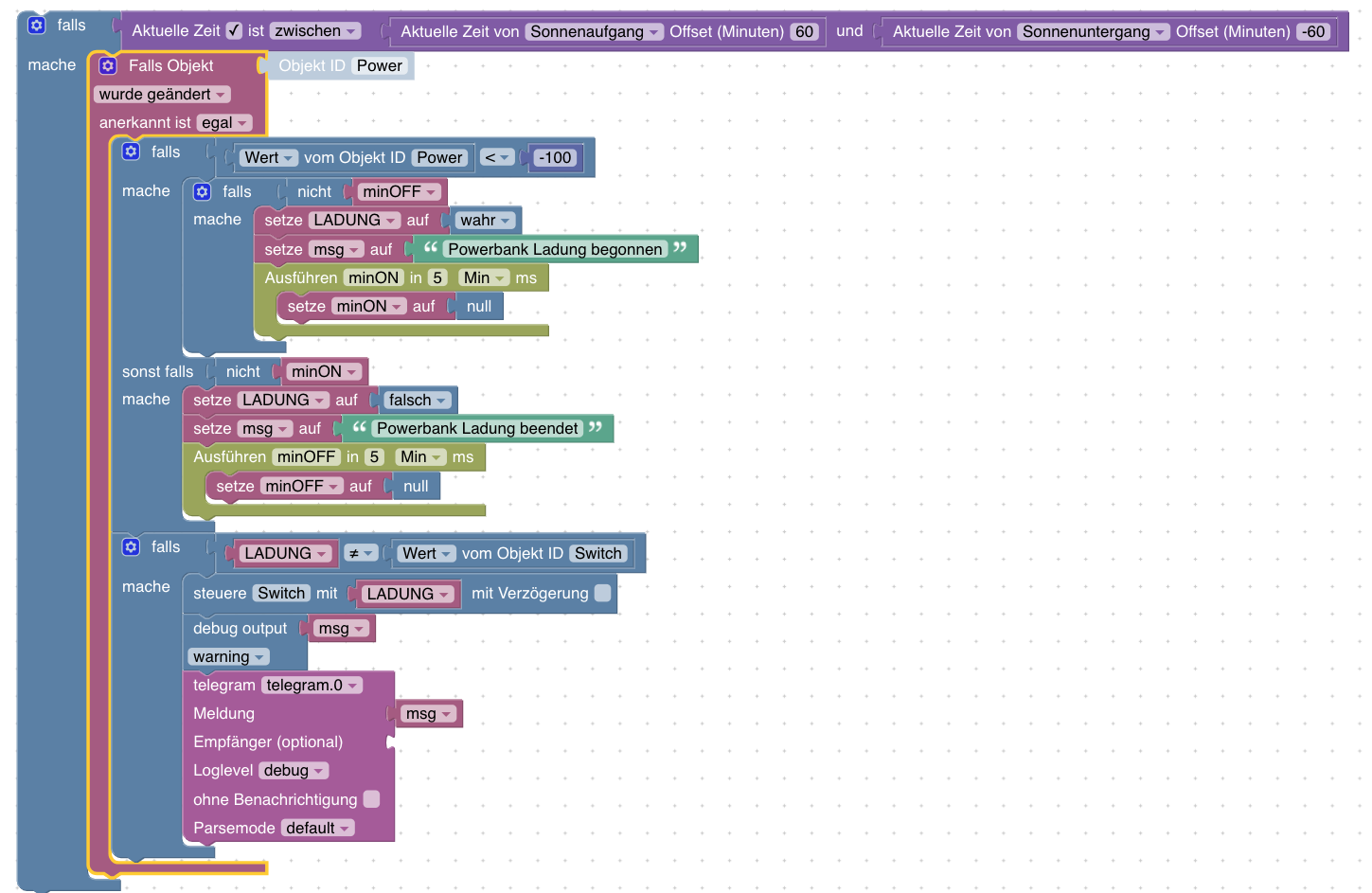This screenshot has height=893, width=1372.
Task: Click the Meldung label in telegram block
Action: (223, 713)
